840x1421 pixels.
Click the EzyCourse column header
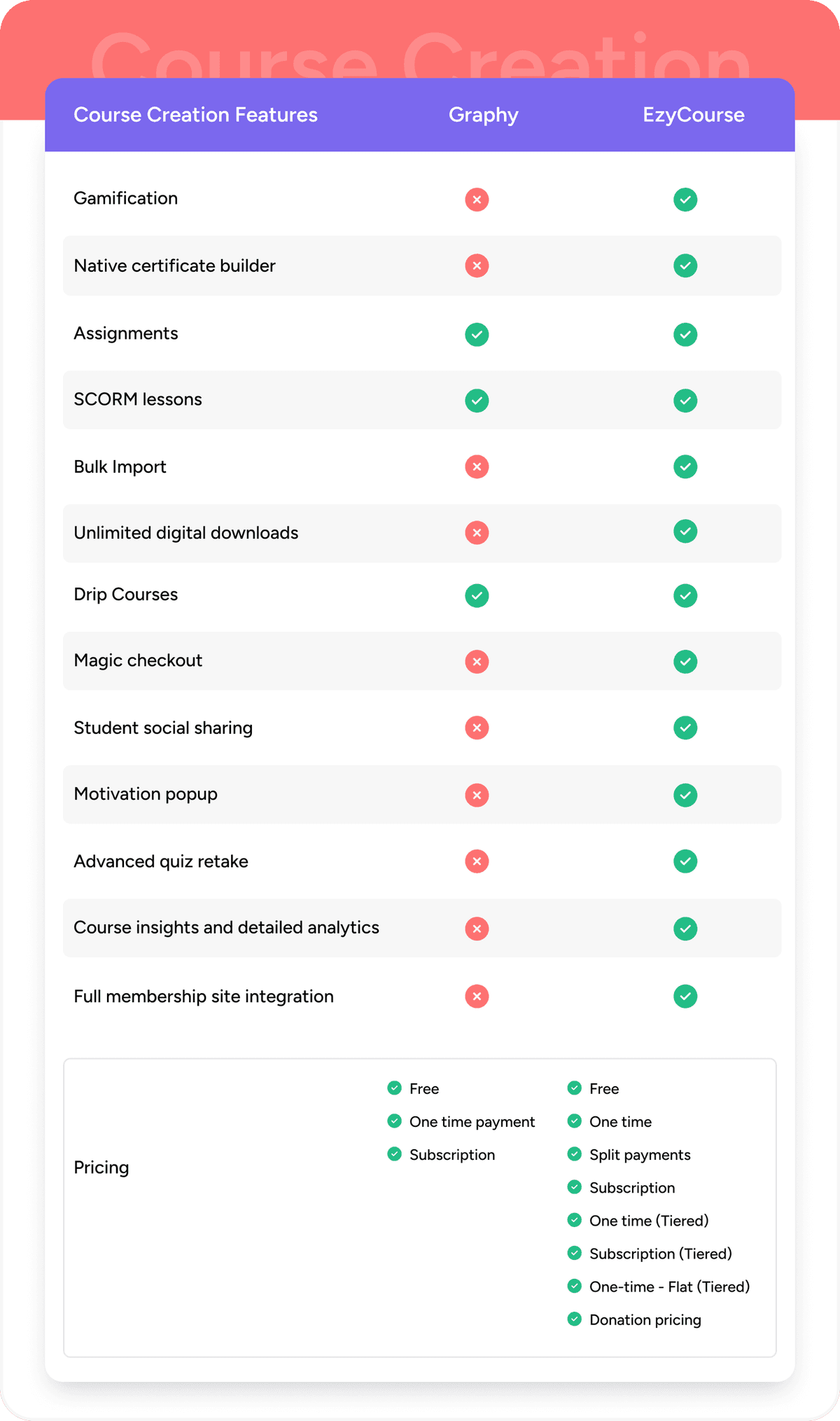click(693, 115)
